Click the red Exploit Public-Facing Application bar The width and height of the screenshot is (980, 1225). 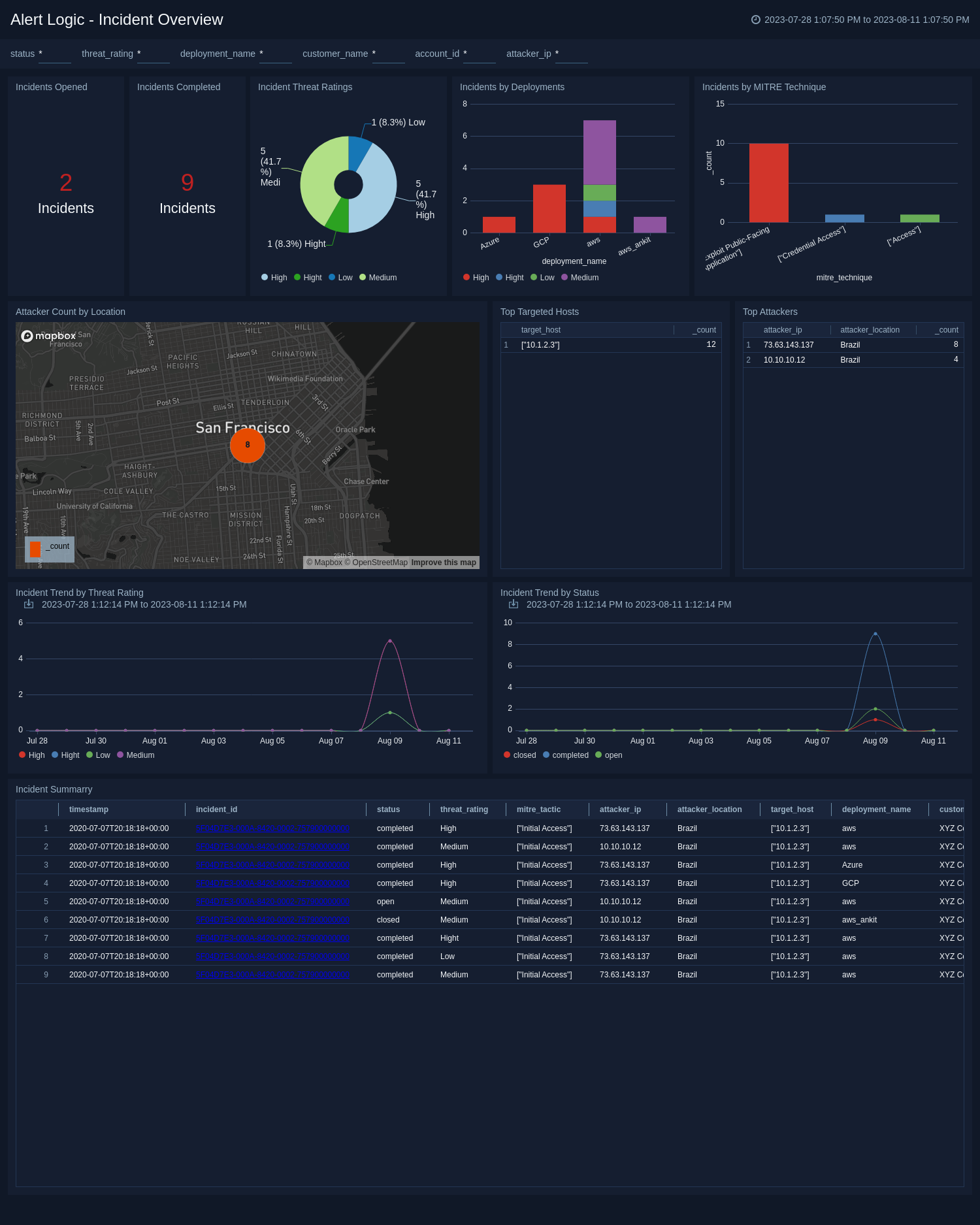pyautogui.click(x=769, y=183)
